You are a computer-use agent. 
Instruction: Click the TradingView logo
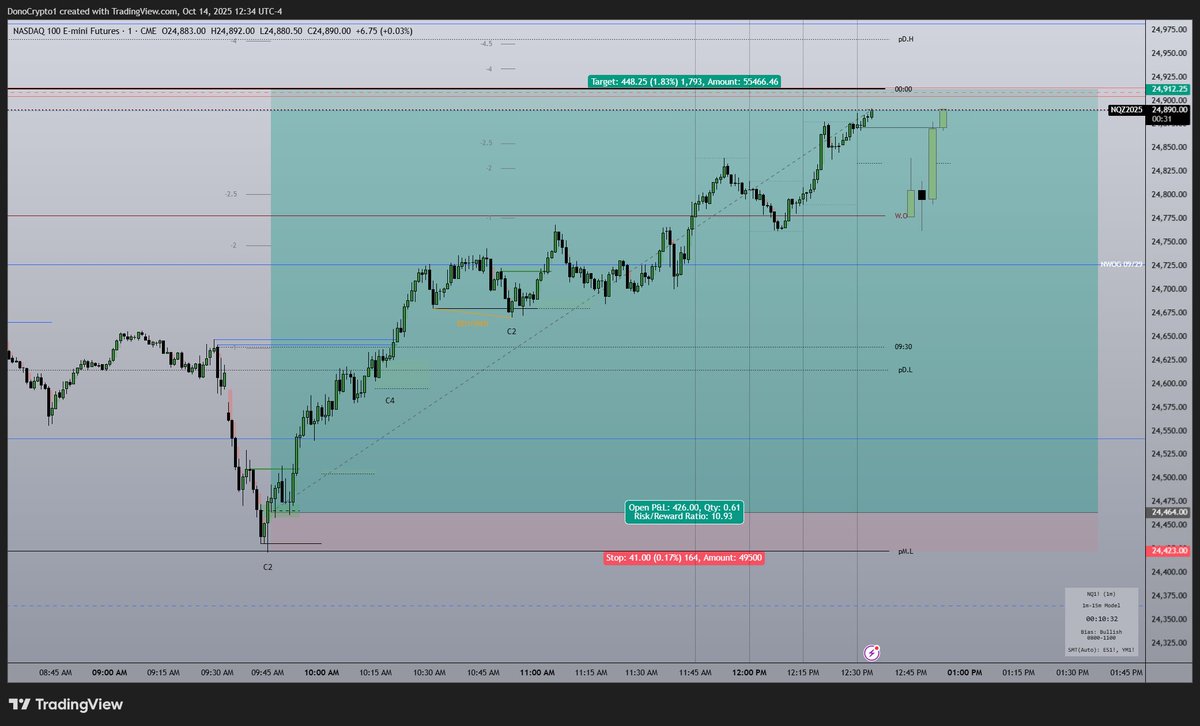[66, 704]
